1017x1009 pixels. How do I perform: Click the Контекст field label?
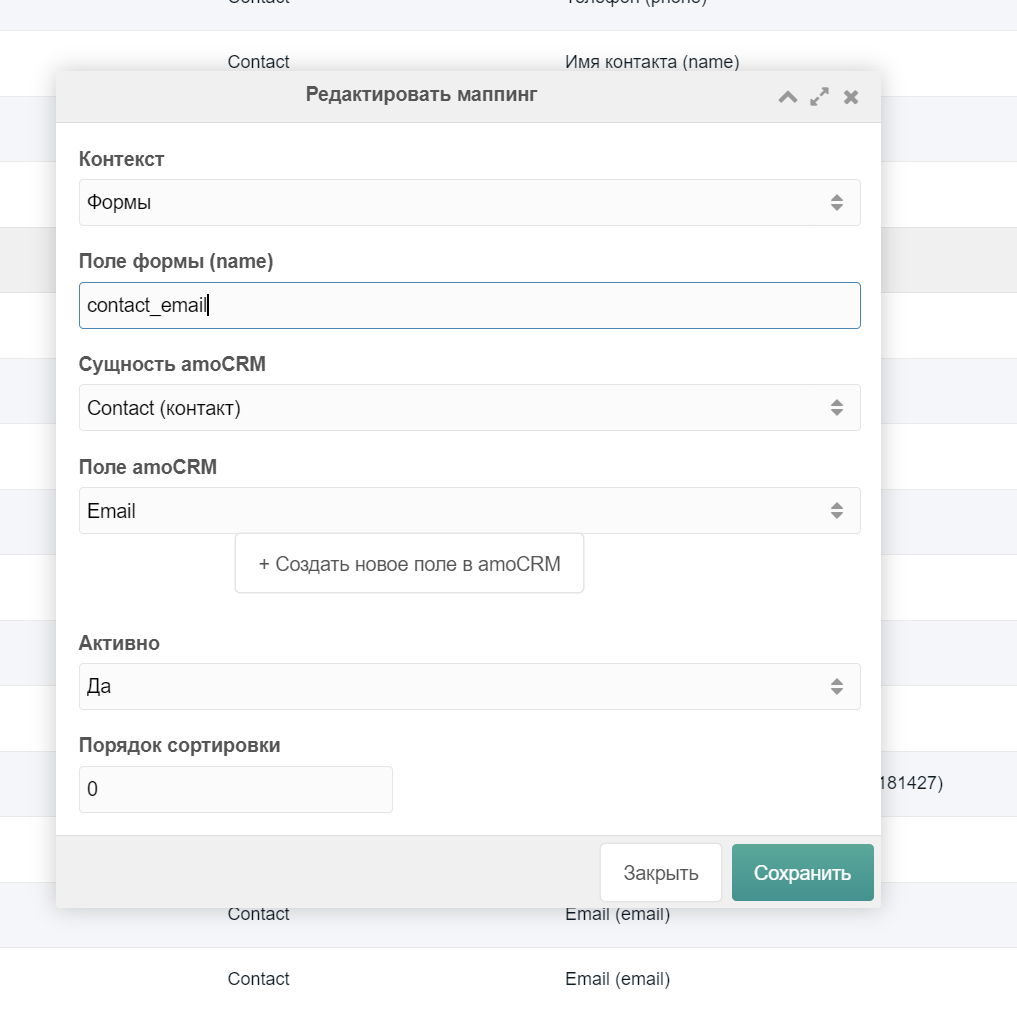click(x=122, y=159)
